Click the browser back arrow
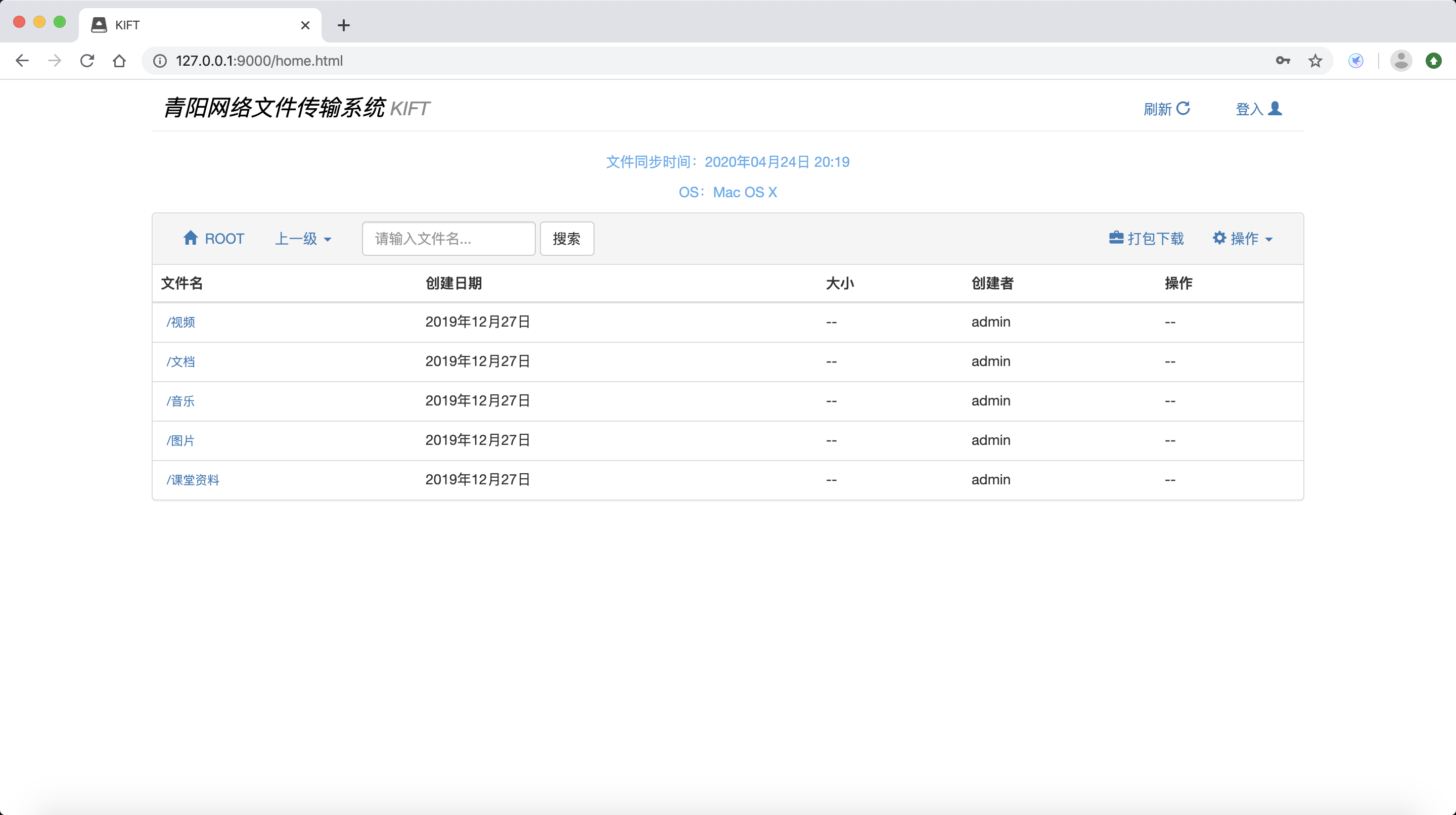This screenshot has height=815, width=1456. pos(22,61)
